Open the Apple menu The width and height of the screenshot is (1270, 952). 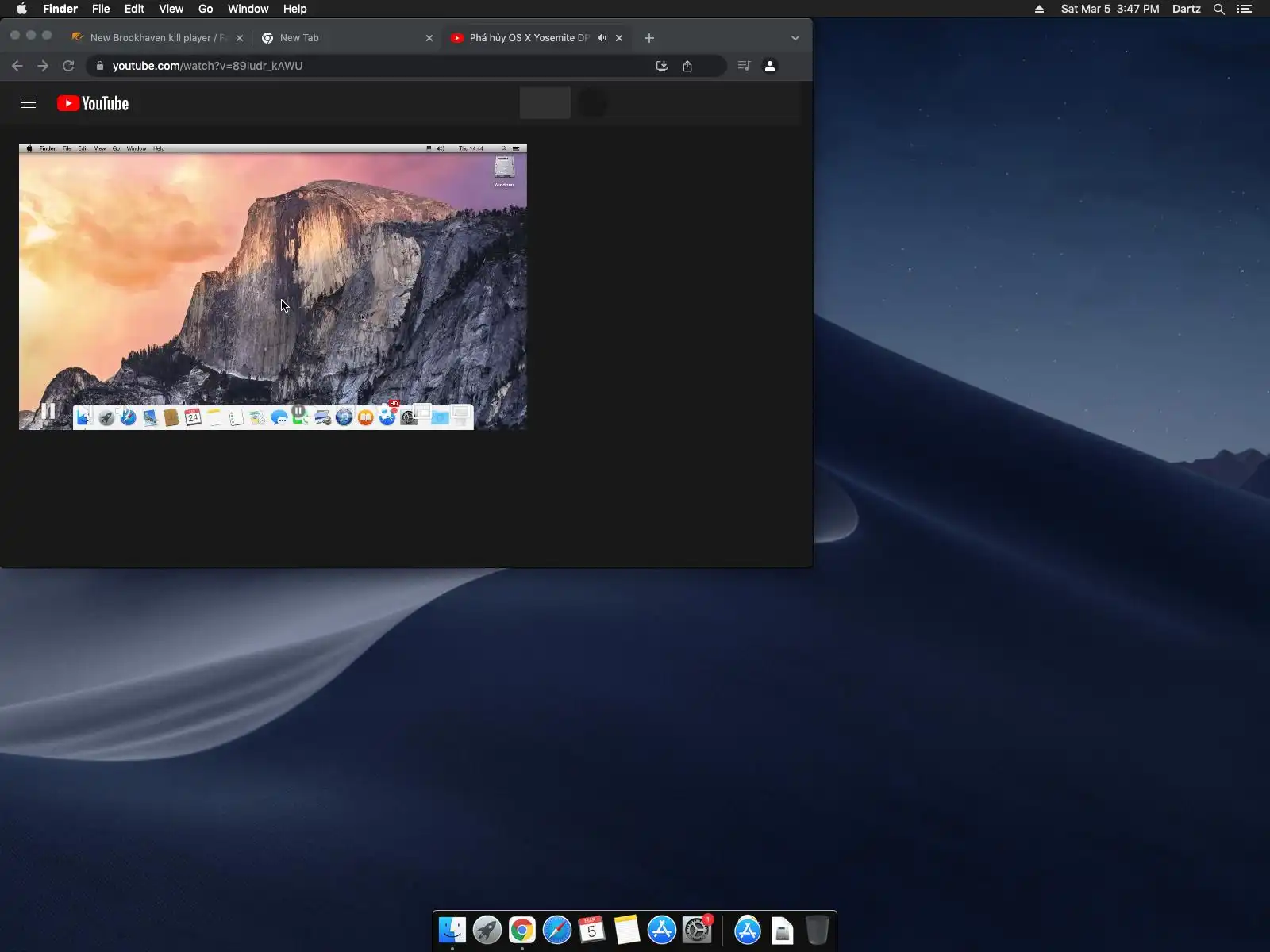(21, 9)
